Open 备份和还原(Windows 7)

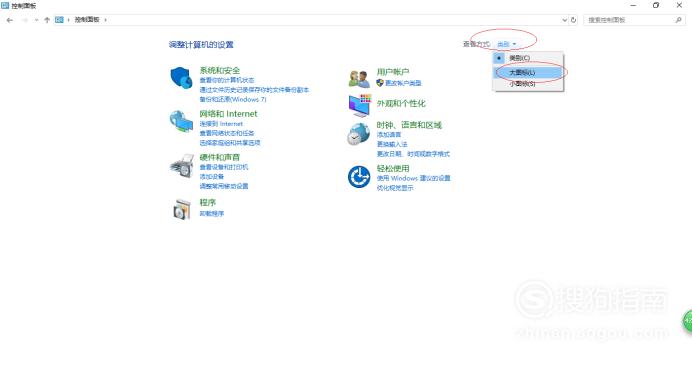point(233,100)
